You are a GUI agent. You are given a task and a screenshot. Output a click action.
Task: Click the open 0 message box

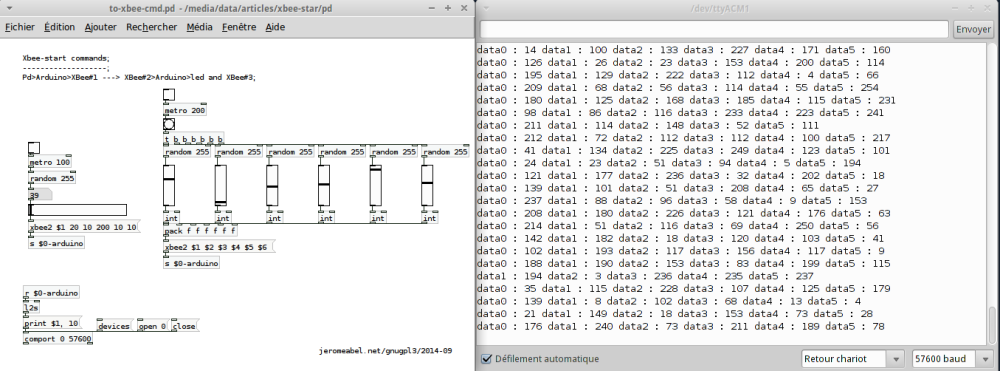click(153, 326)
